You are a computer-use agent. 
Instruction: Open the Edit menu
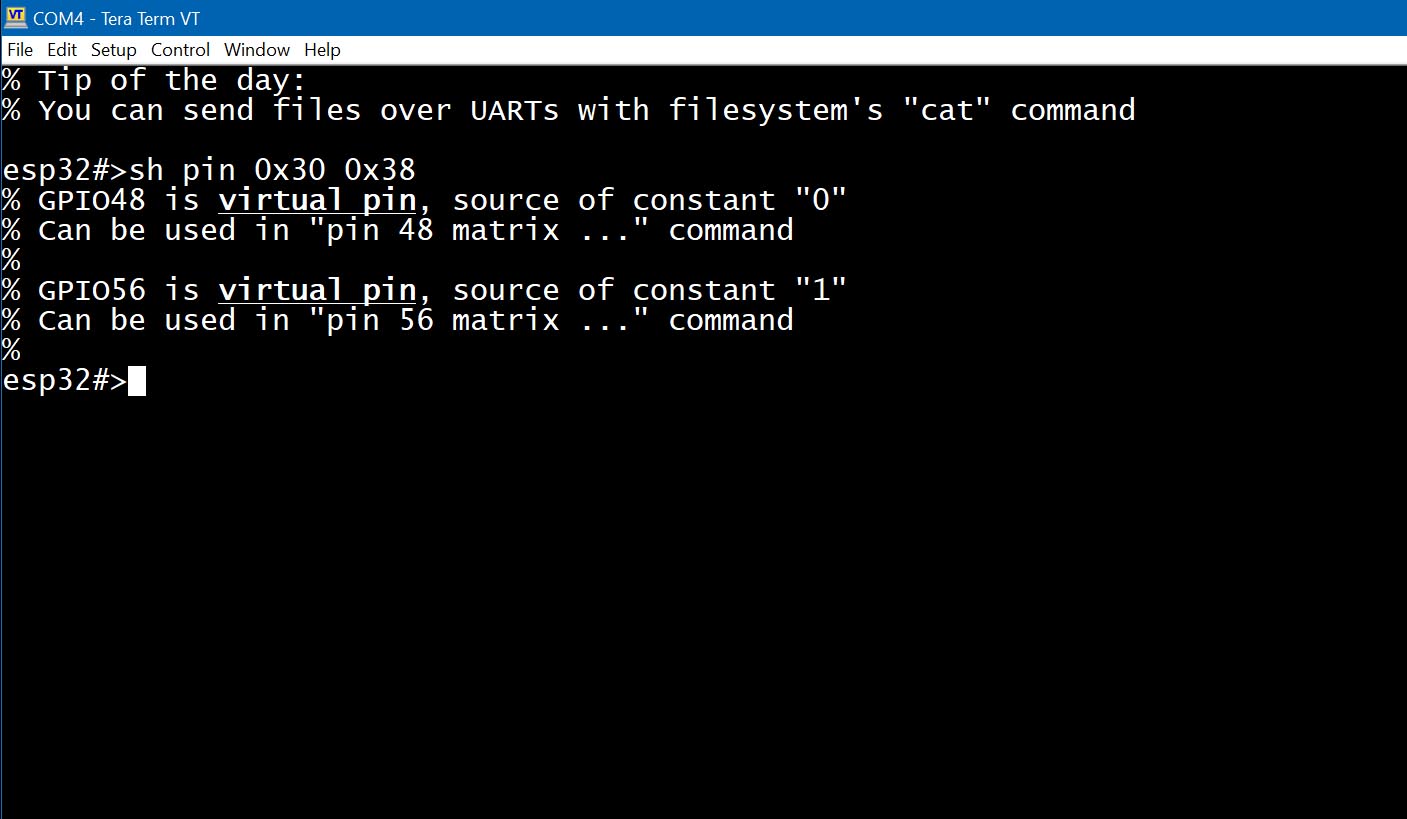[62, 50]
